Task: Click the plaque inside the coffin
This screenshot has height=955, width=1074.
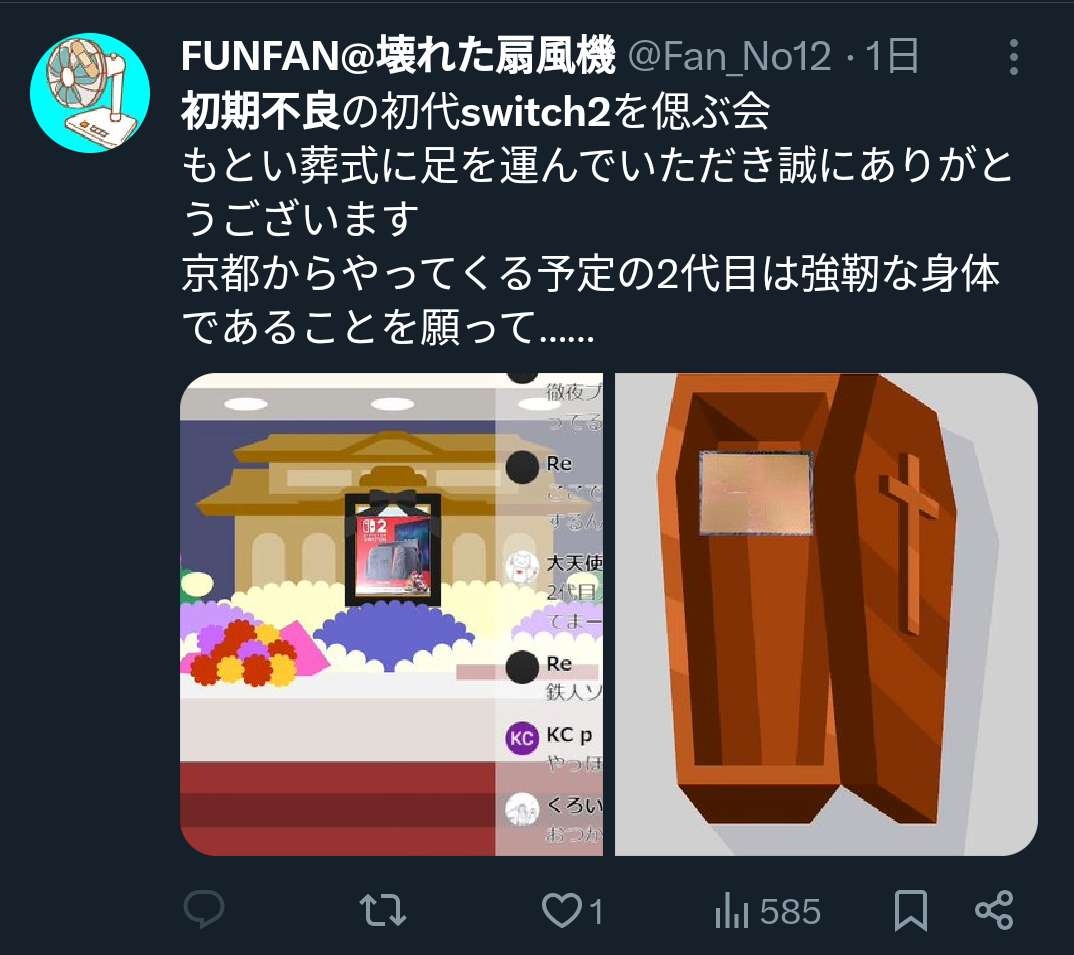Action: click(x=756, y=493)
